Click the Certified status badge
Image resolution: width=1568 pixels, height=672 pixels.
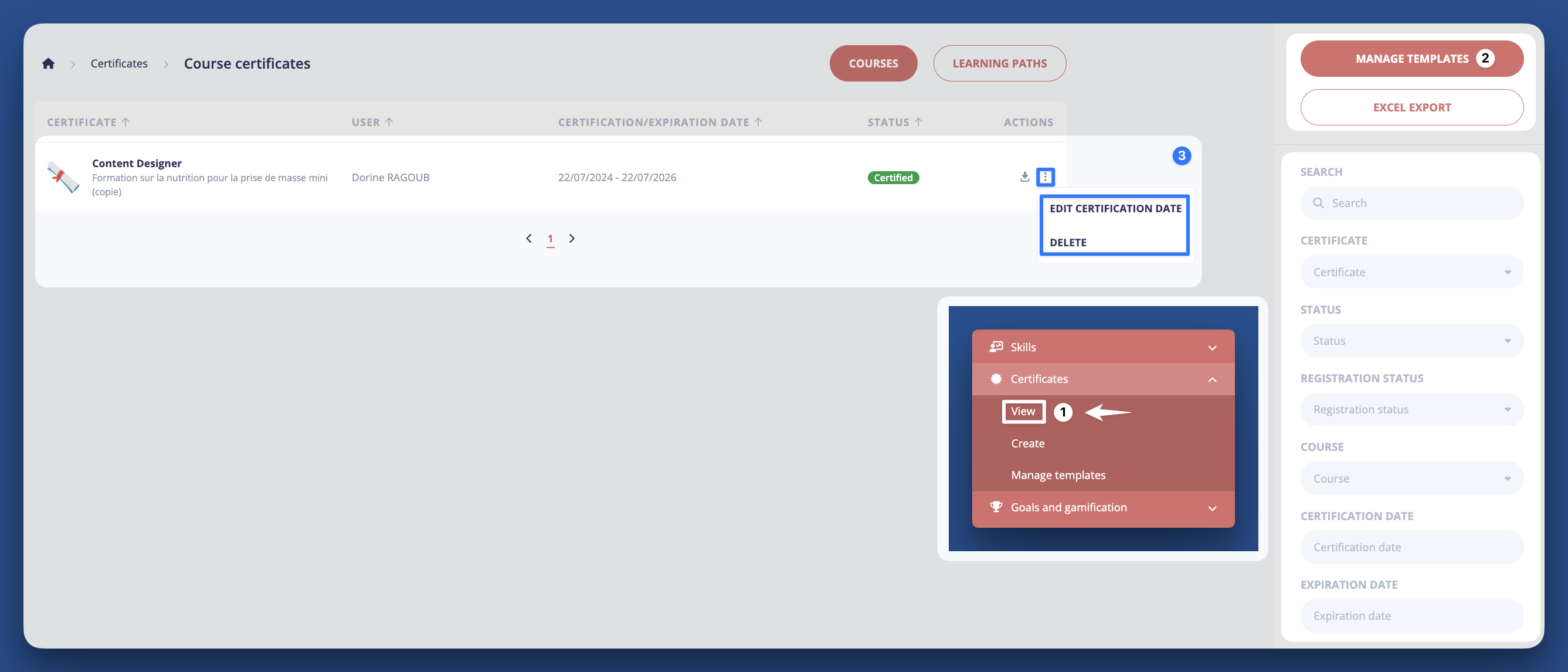892,178
